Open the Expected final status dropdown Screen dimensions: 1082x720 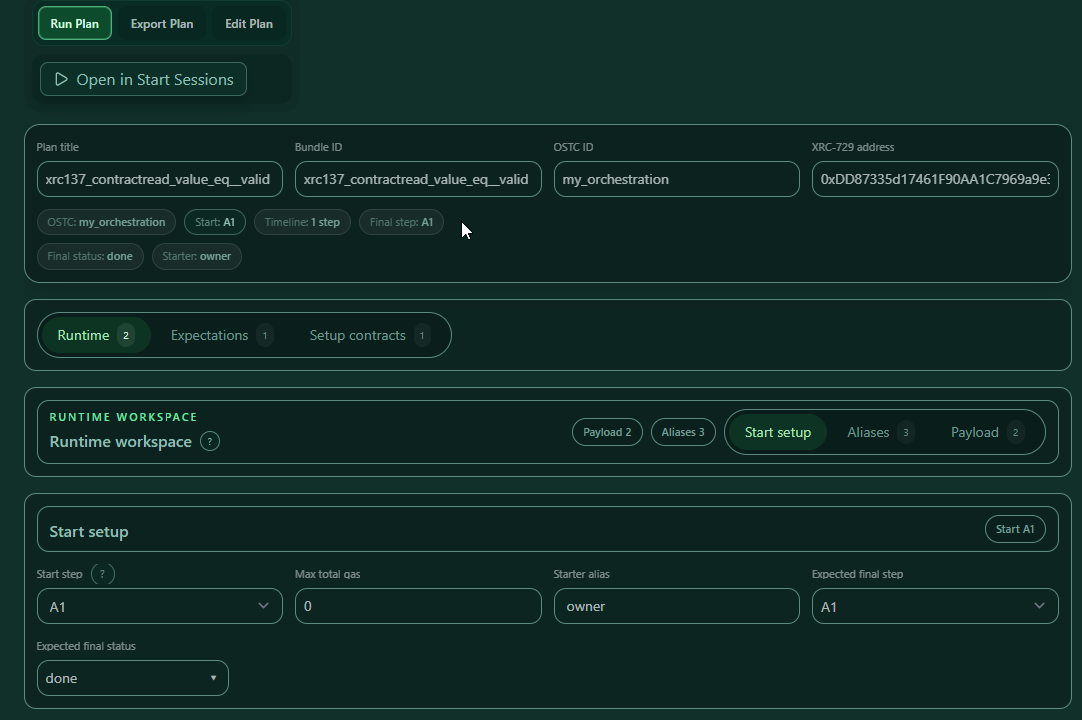click(132, 678)
